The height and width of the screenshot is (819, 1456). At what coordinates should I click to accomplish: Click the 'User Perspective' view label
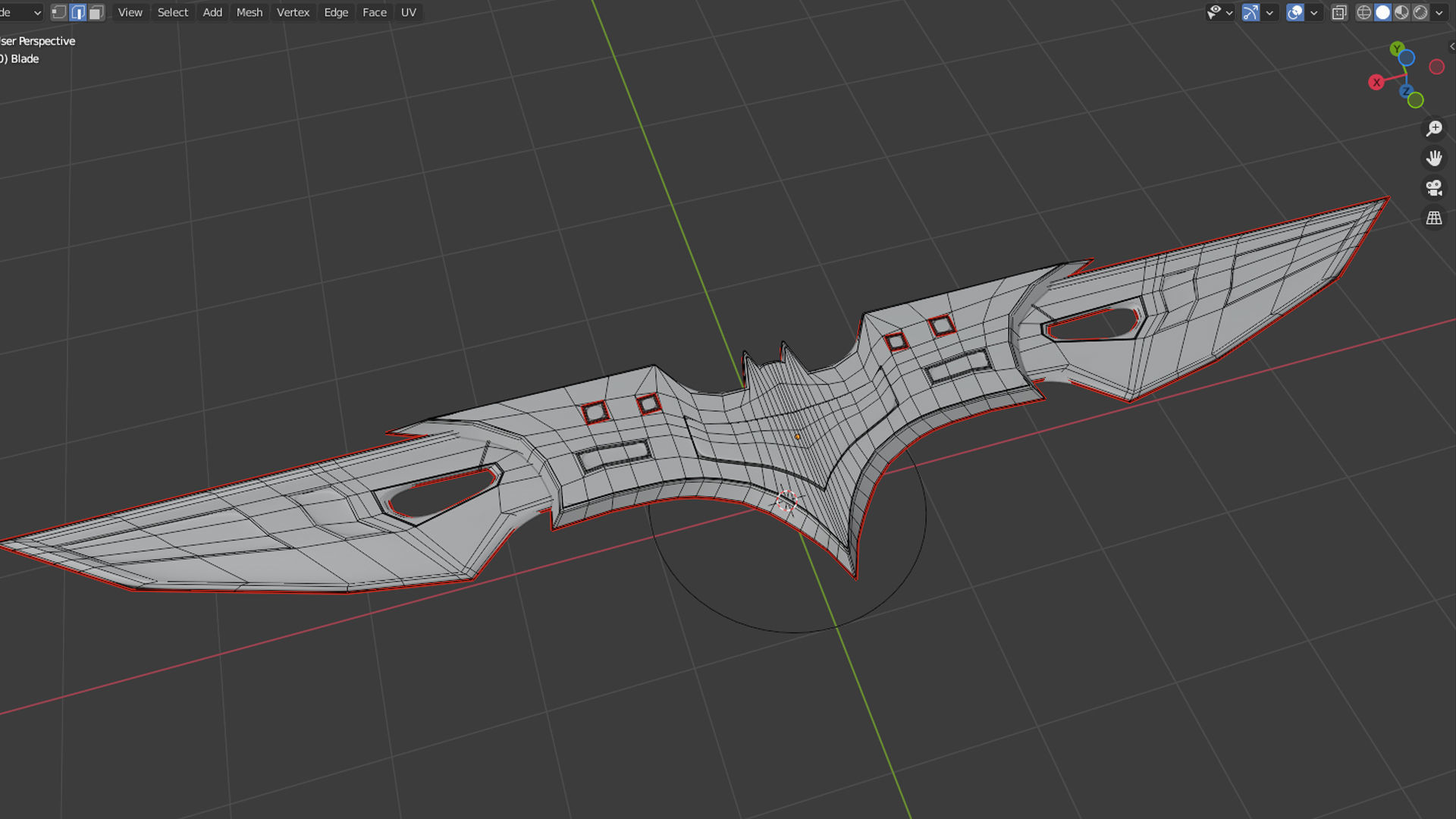pyautogui.click(x=38, y=41)
